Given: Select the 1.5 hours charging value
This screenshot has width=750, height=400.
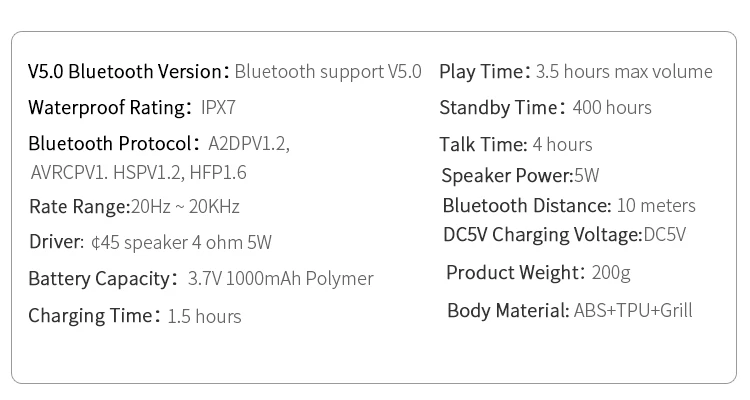Looking at the screenshot, I should tap(204, 316).
